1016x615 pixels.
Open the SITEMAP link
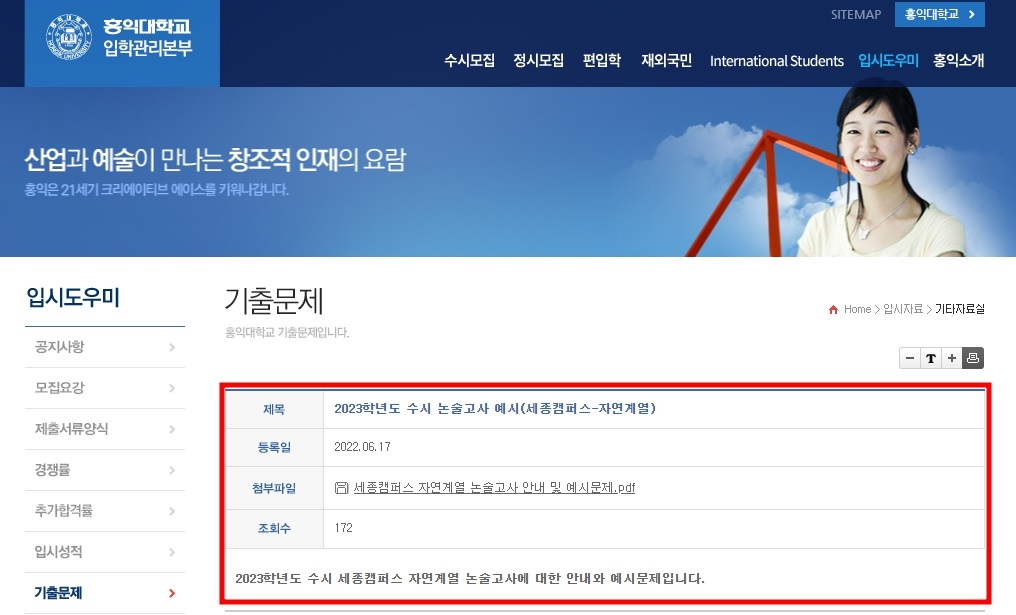pyautogui.click(x=856, y=14)
